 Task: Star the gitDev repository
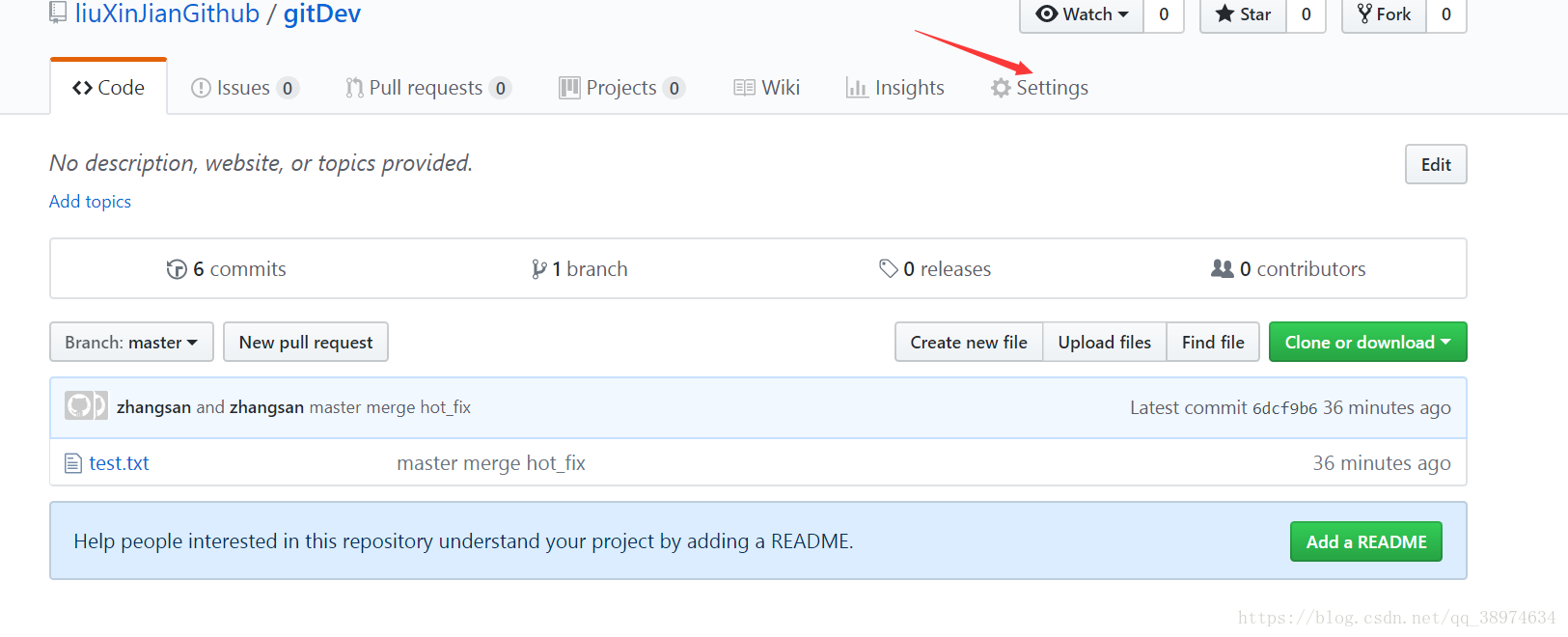pyautogui.click(x=1243, y=14)
